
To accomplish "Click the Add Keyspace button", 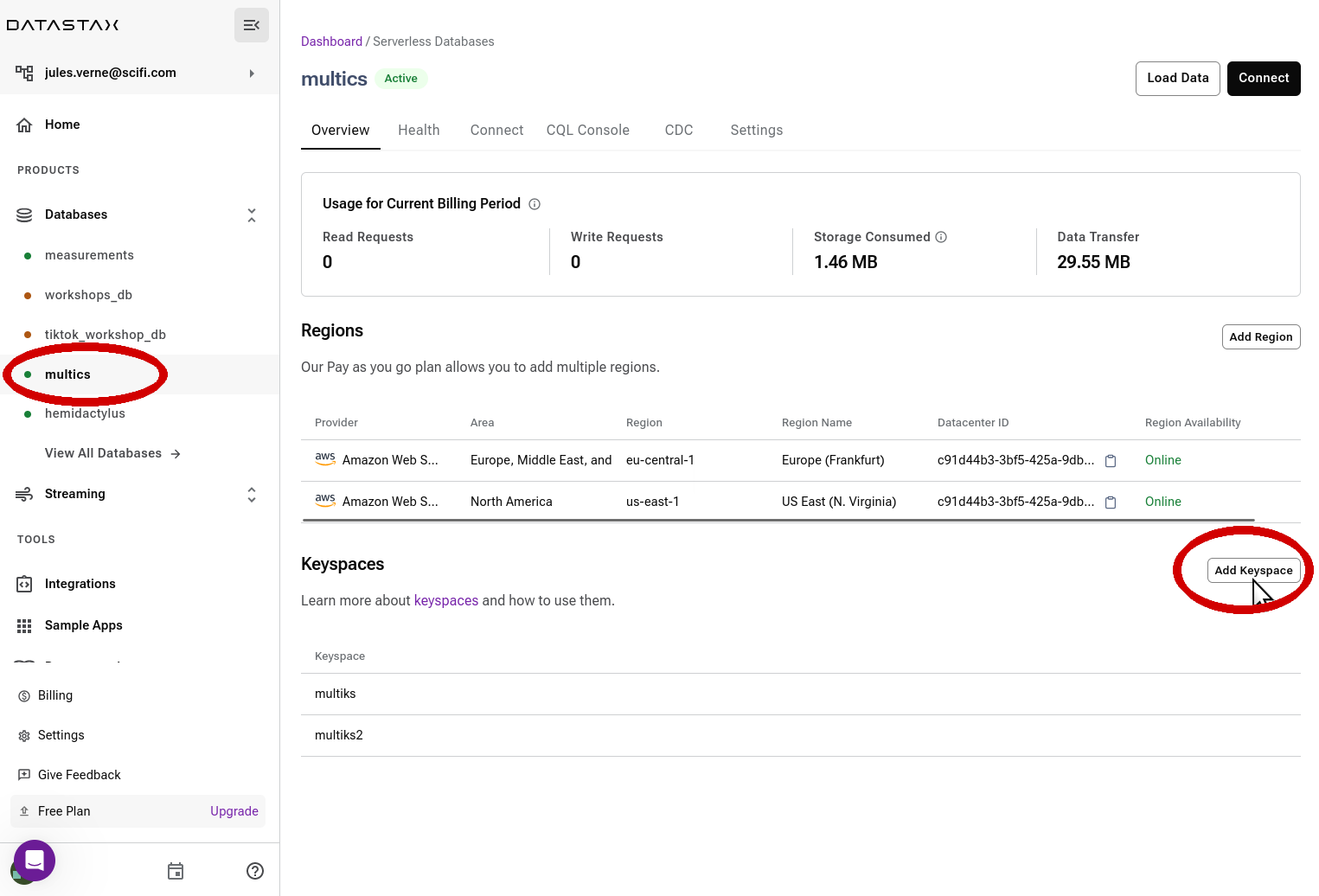I will click(x=1253, y=570).
